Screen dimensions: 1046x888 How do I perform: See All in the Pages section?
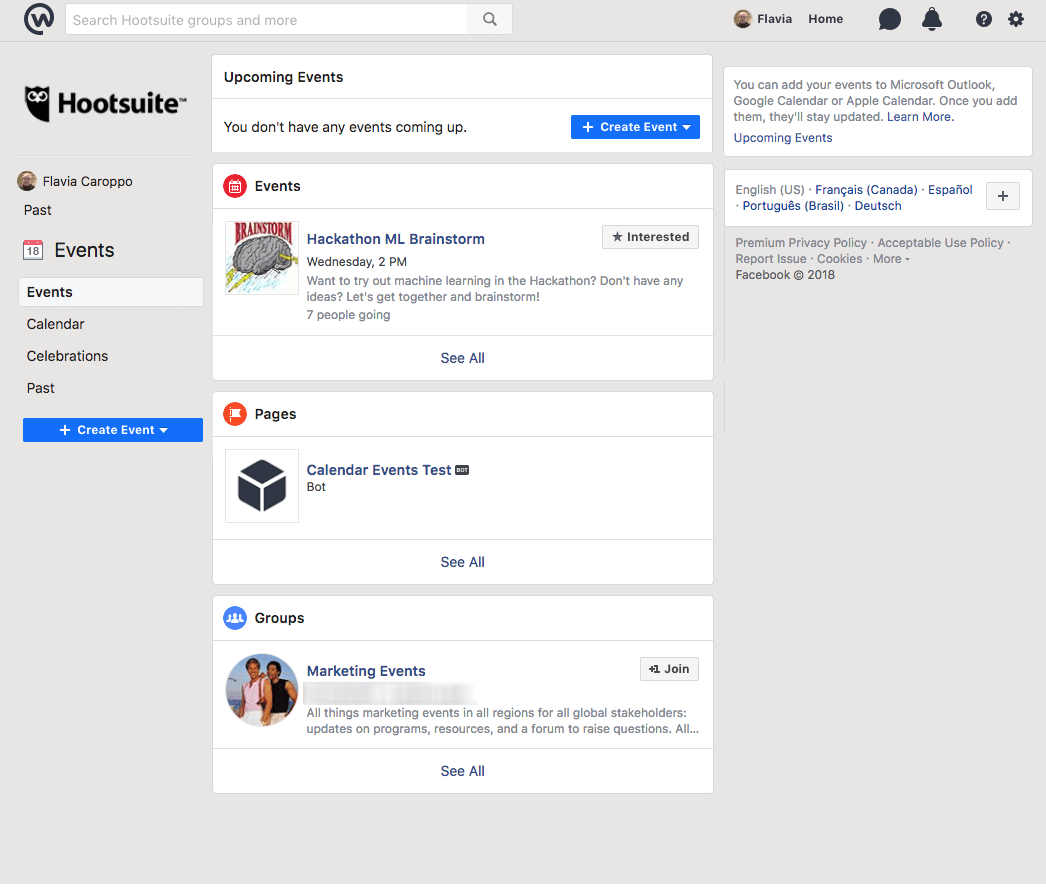[x=462, y=562]
